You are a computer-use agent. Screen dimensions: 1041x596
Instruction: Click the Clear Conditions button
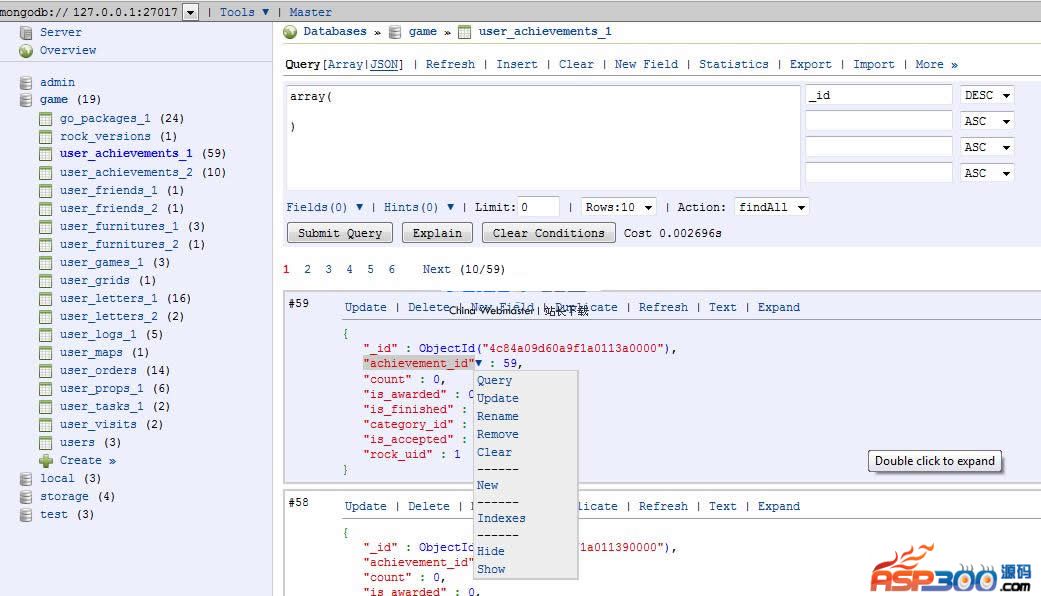pyautogui.click(x=548, y=233)
